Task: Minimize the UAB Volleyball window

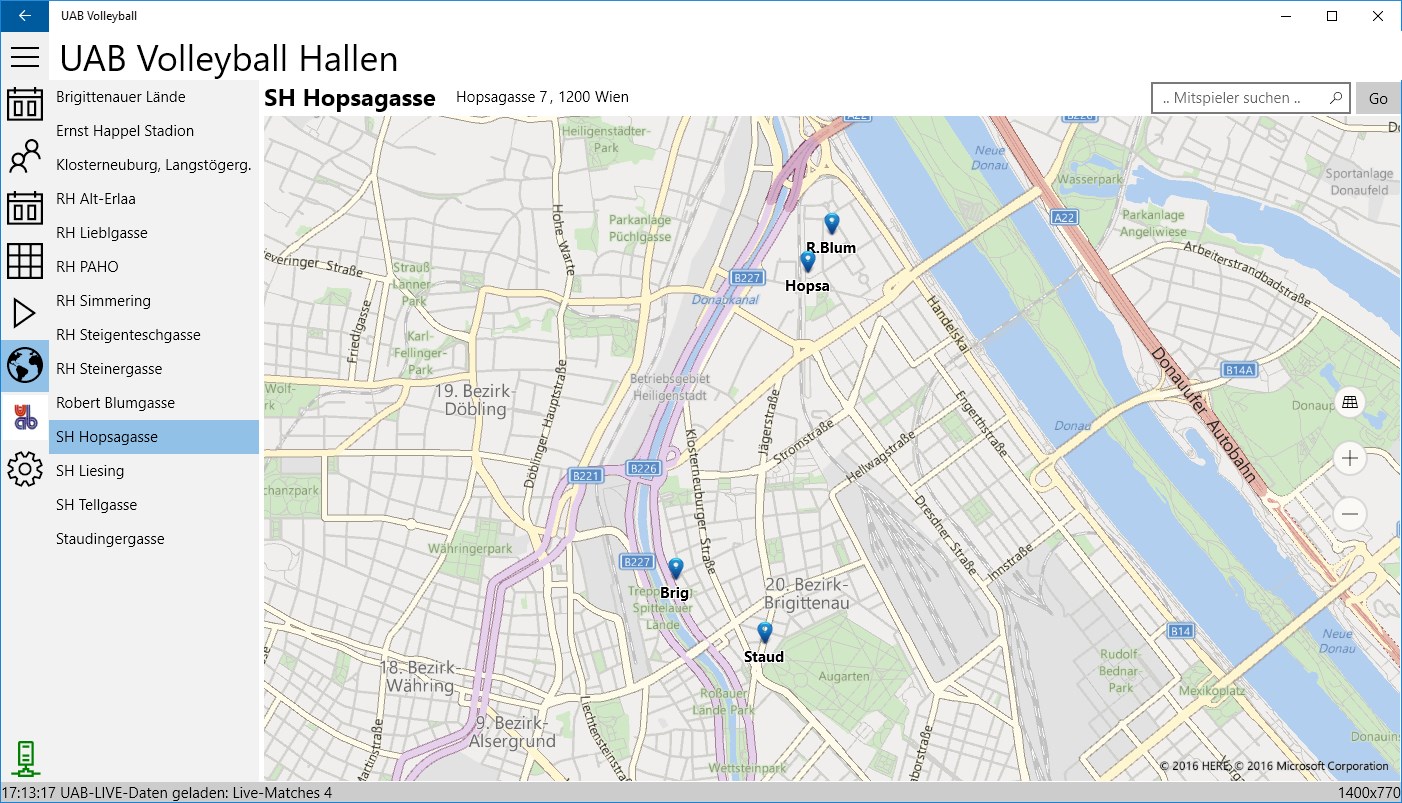Action: click(1286, 16)
